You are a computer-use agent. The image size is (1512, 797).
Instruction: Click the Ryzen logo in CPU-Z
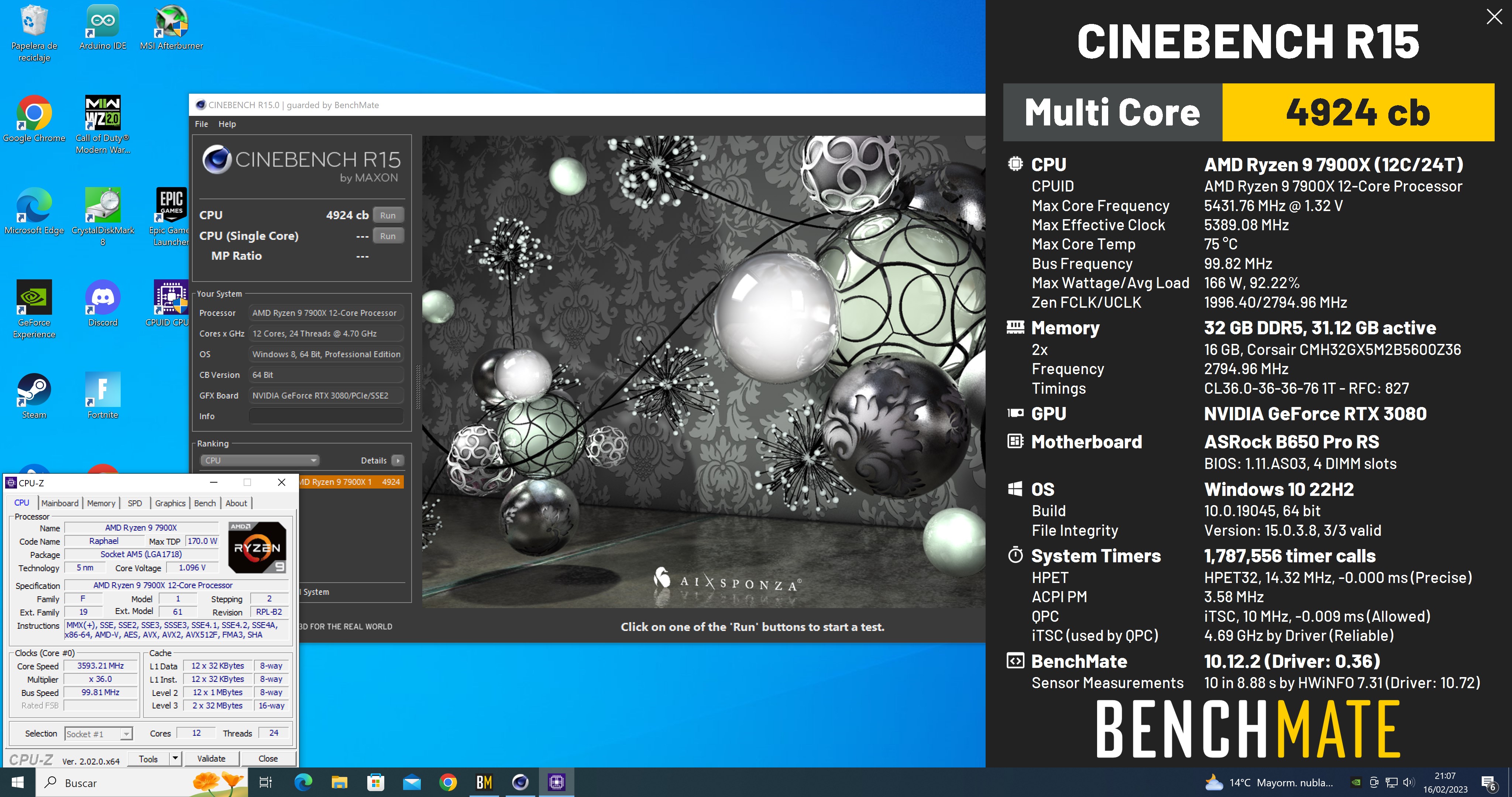tap(257, 547)
